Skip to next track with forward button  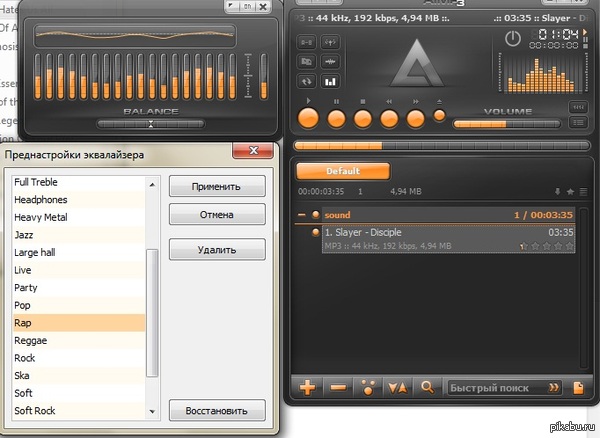pos(415,119)
